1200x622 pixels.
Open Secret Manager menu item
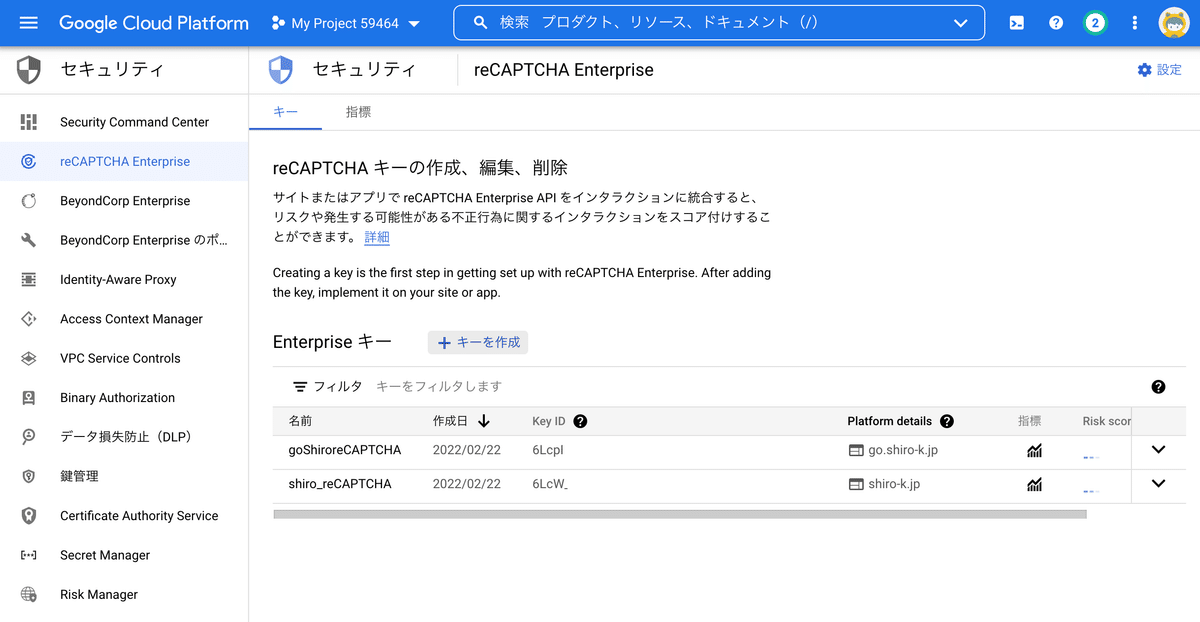coord(105,555)
